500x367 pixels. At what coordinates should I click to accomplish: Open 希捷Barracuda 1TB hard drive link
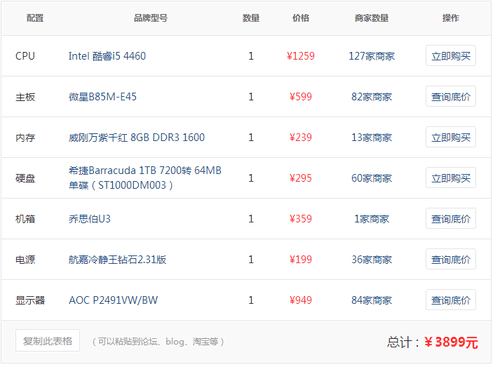(145, 178)
